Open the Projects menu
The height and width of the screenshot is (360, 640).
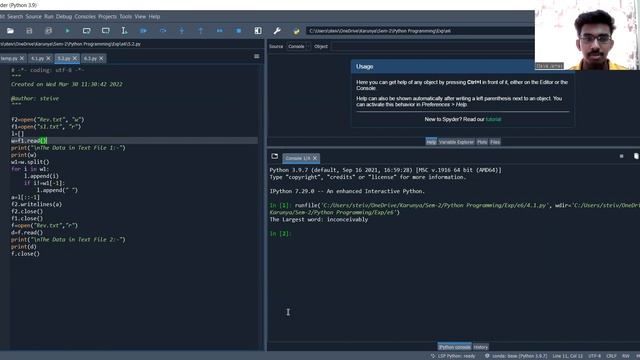pyautogui.click(x=107, y=17)
